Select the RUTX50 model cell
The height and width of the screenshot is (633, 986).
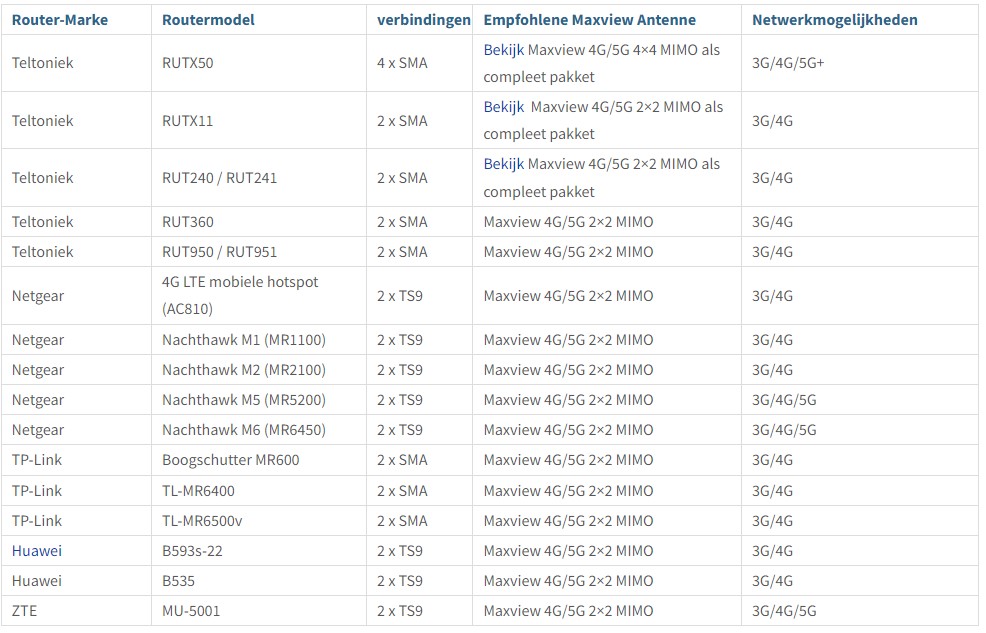click(188, 63)
